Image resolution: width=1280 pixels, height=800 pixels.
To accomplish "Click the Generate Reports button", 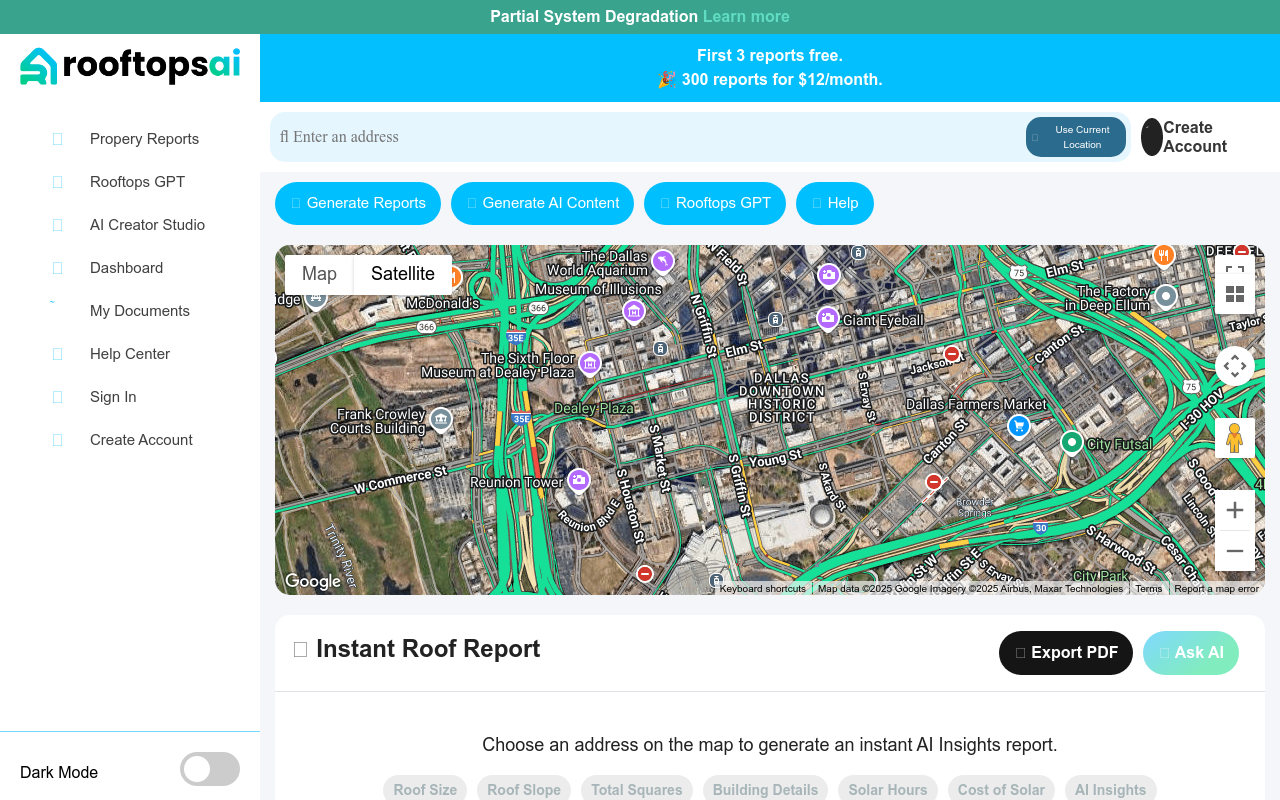I will coord(358,203).
